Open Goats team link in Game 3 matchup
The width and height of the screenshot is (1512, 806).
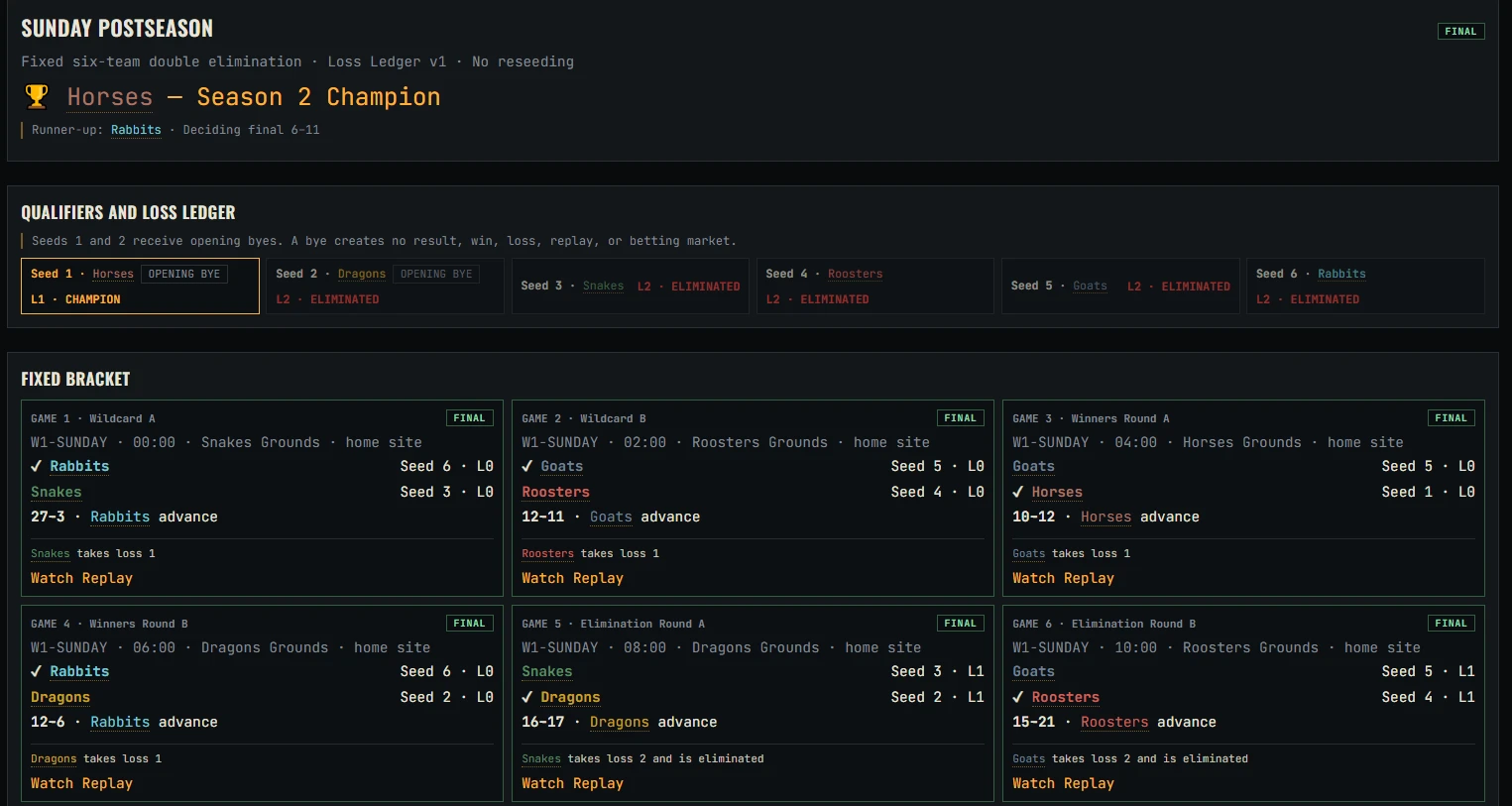(1033, 466)
